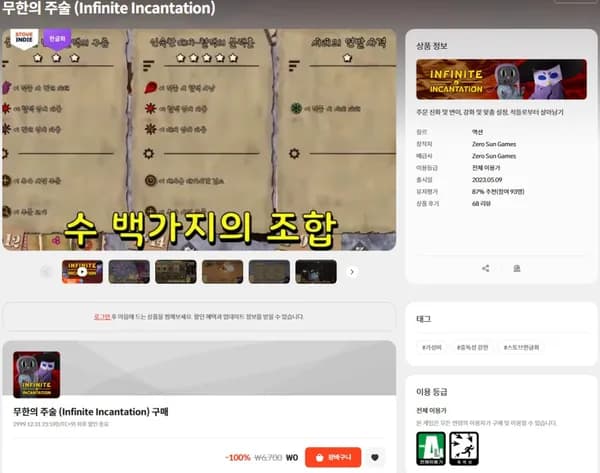Viewport: 600px width, 473px height.
Task: Select the second gallery thumbnail with purple tones
Action: (129, 272)
